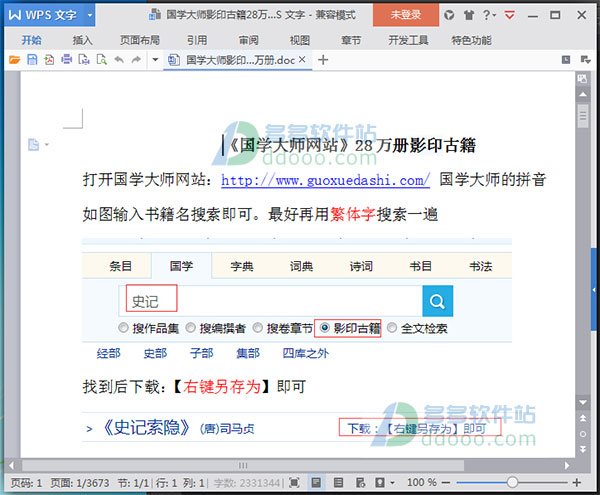Open the WPS 文字 application menu arrow
This screenshot has width=600, height=495.
[x=90, y=15]
